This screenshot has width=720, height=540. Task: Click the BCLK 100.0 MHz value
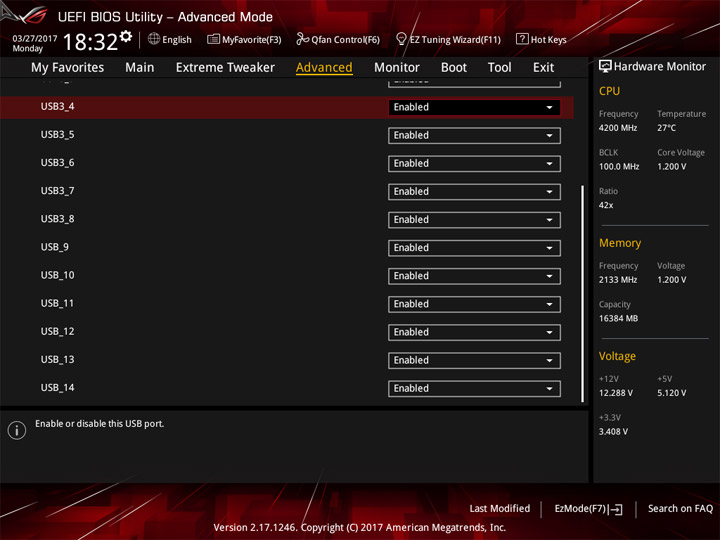619,167
